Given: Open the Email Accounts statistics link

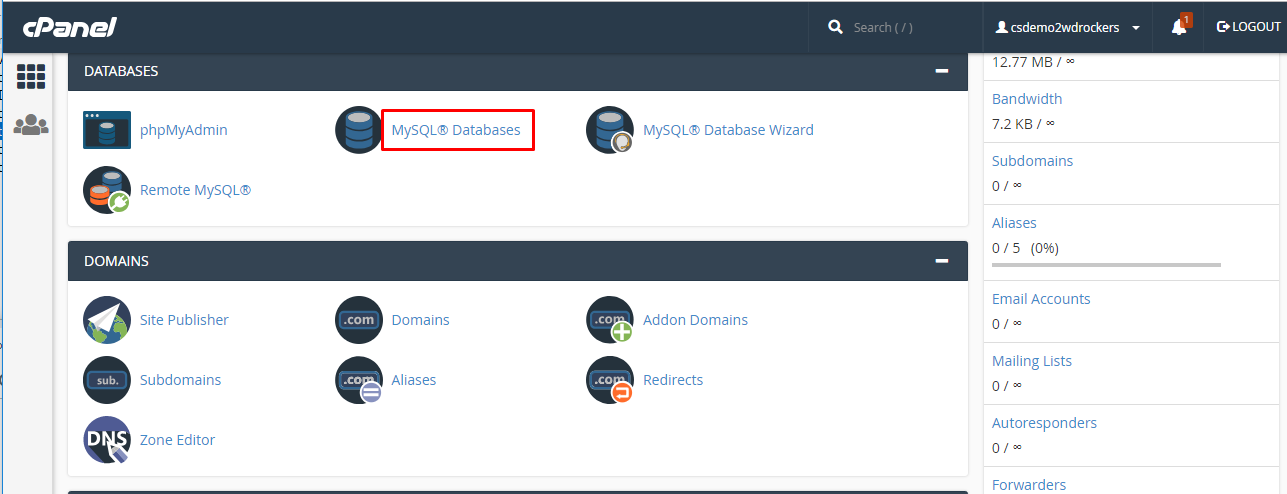Looking at the screenshot, I should pos(1041,299).
